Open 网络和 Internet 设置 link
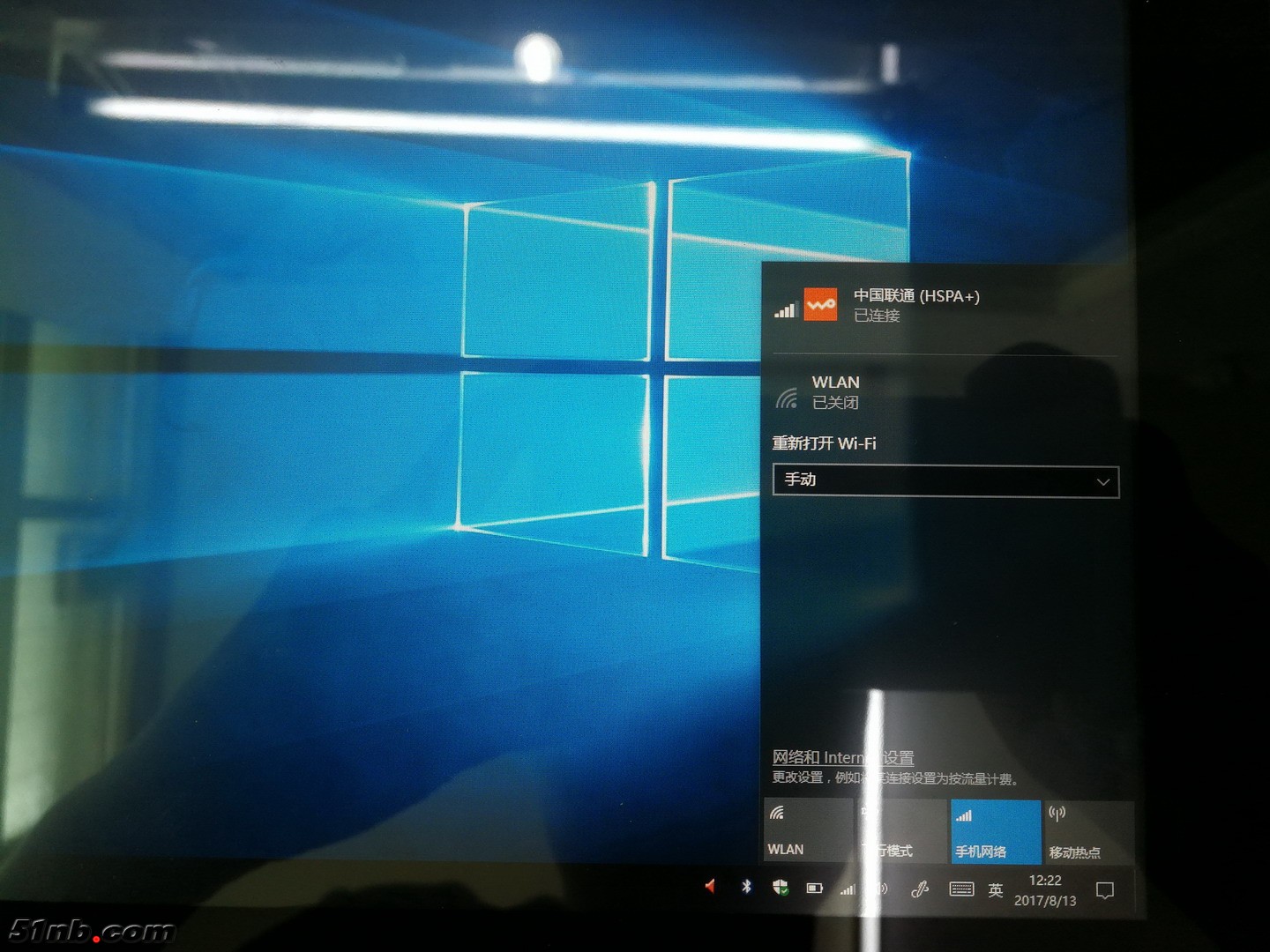 [x=842, y=757]
